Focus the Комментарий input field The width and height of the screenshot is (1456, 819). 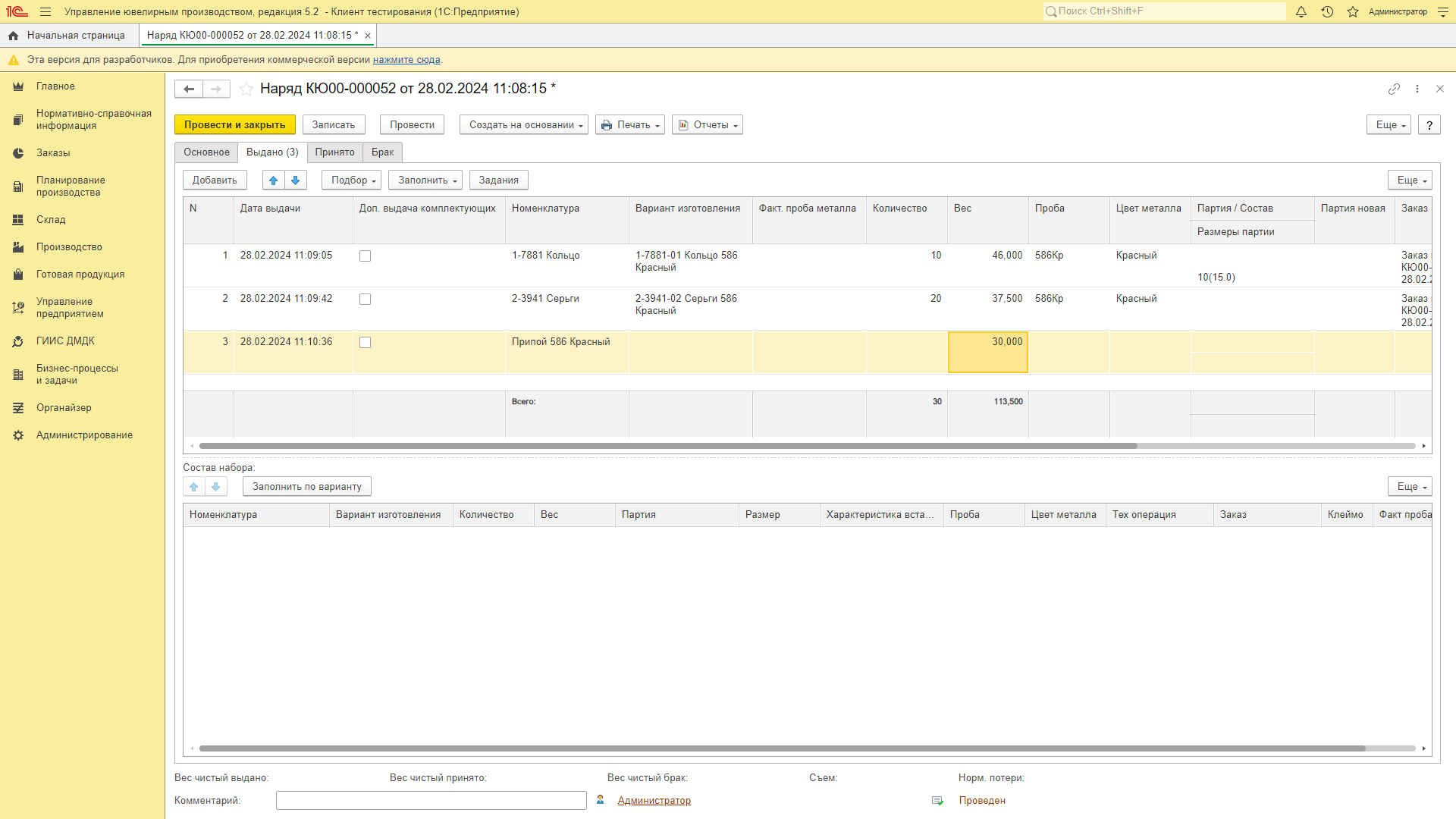point(431,801)
